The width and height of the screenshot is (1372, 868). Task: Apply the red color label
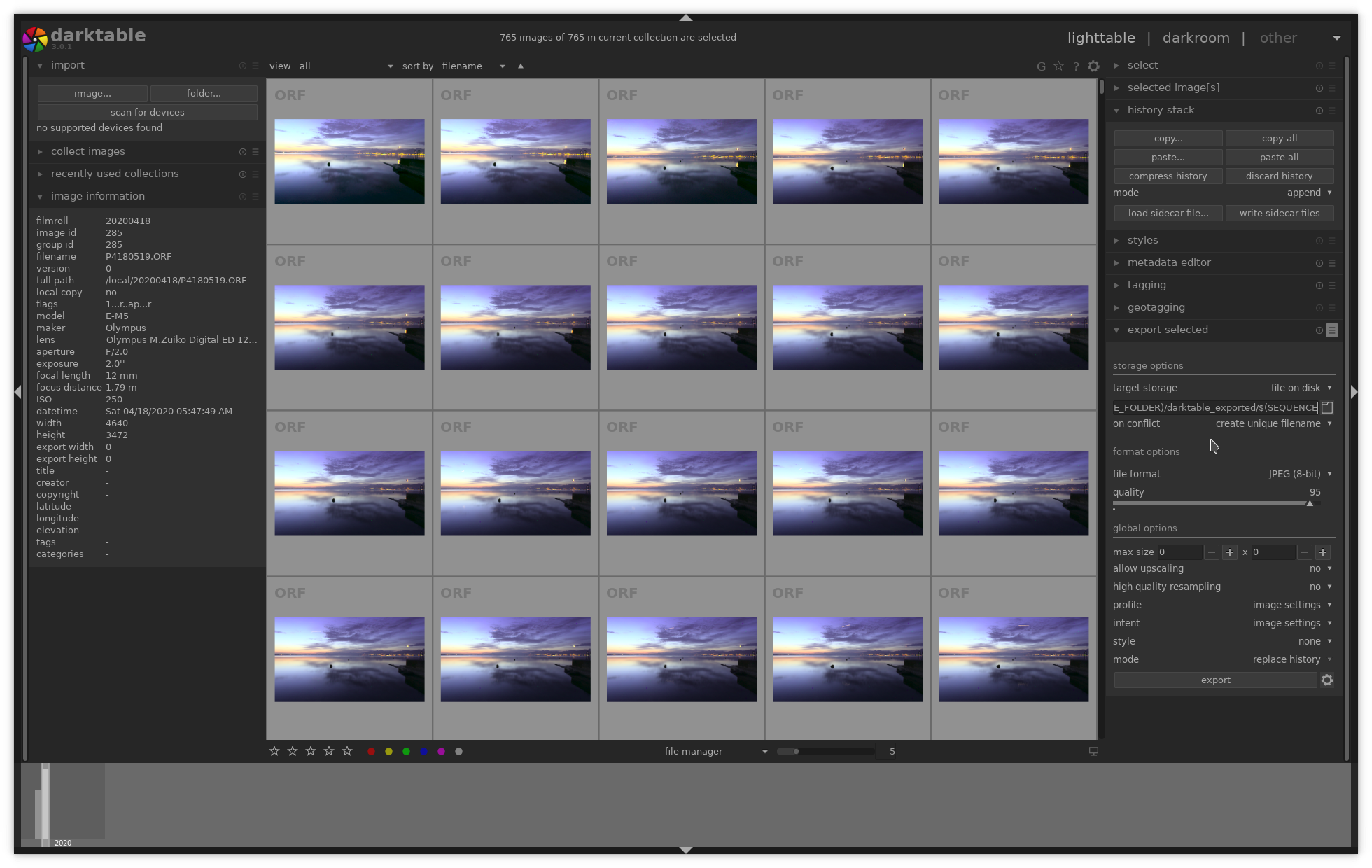click(371, 752)
